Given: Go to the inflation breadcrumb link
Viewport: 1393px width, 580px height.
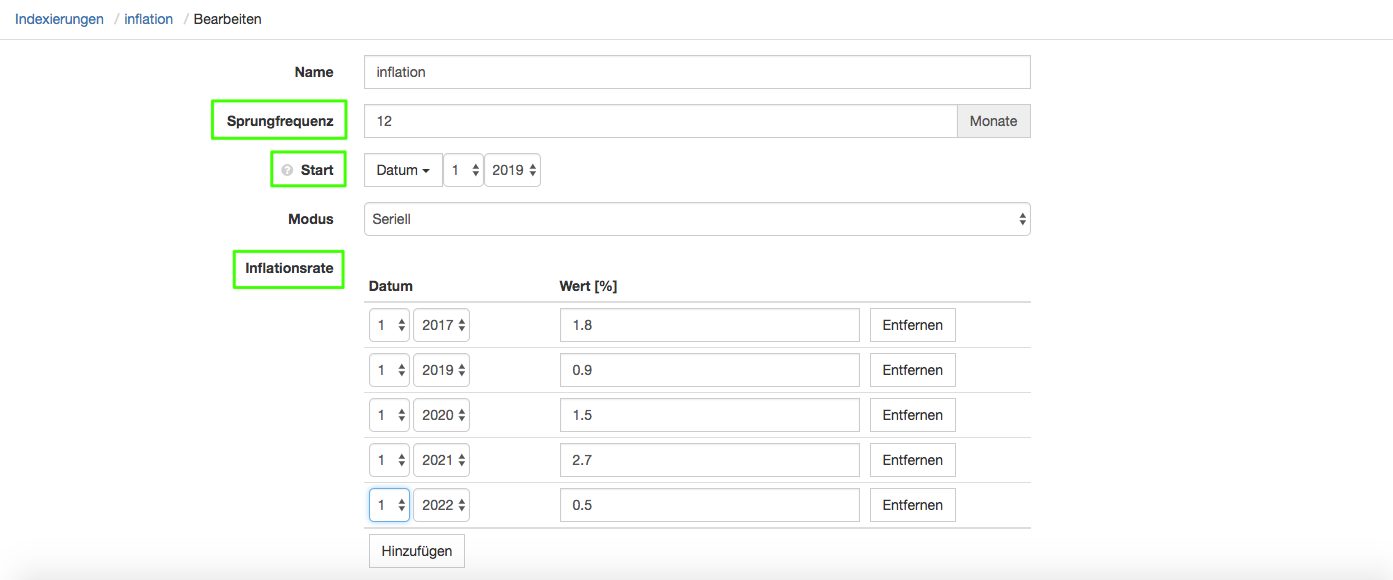Looking at the screenshot, I should (148, 19).
